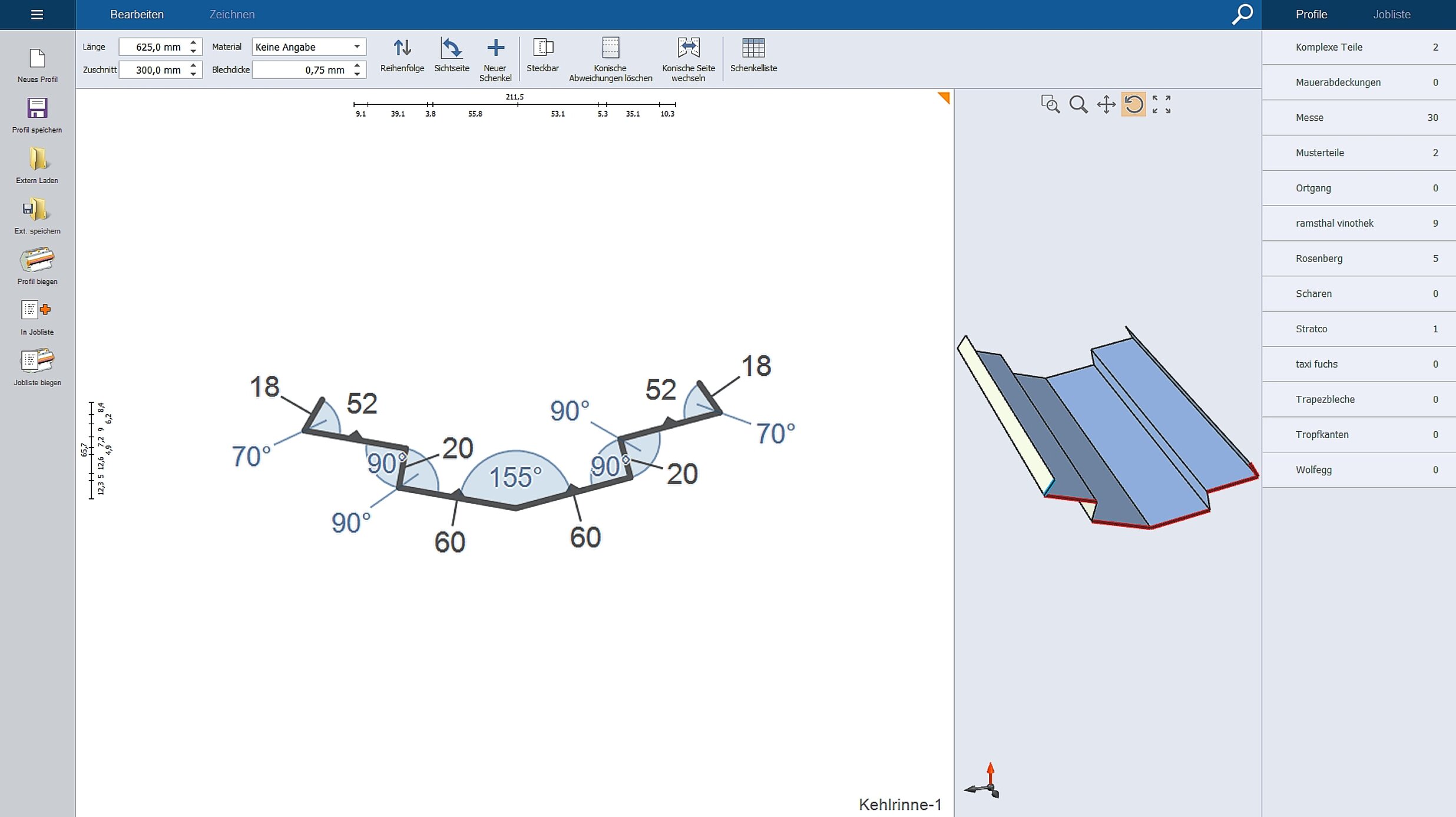Image resolution: width=1456 pixels, height=817 pixels.
Task: Toggle the Steckbar option
Action: point(542,48)
